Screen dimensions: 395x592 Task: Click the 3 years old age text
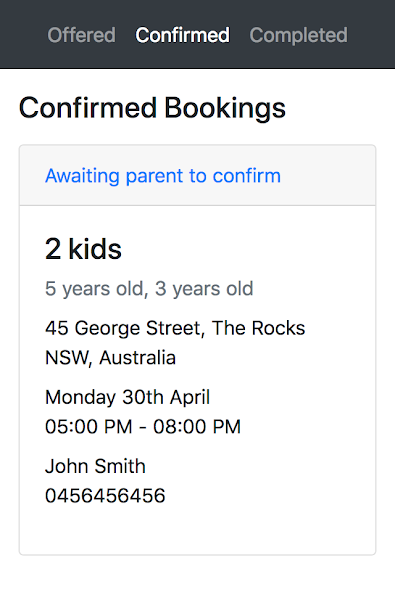(x=204, y=288)
